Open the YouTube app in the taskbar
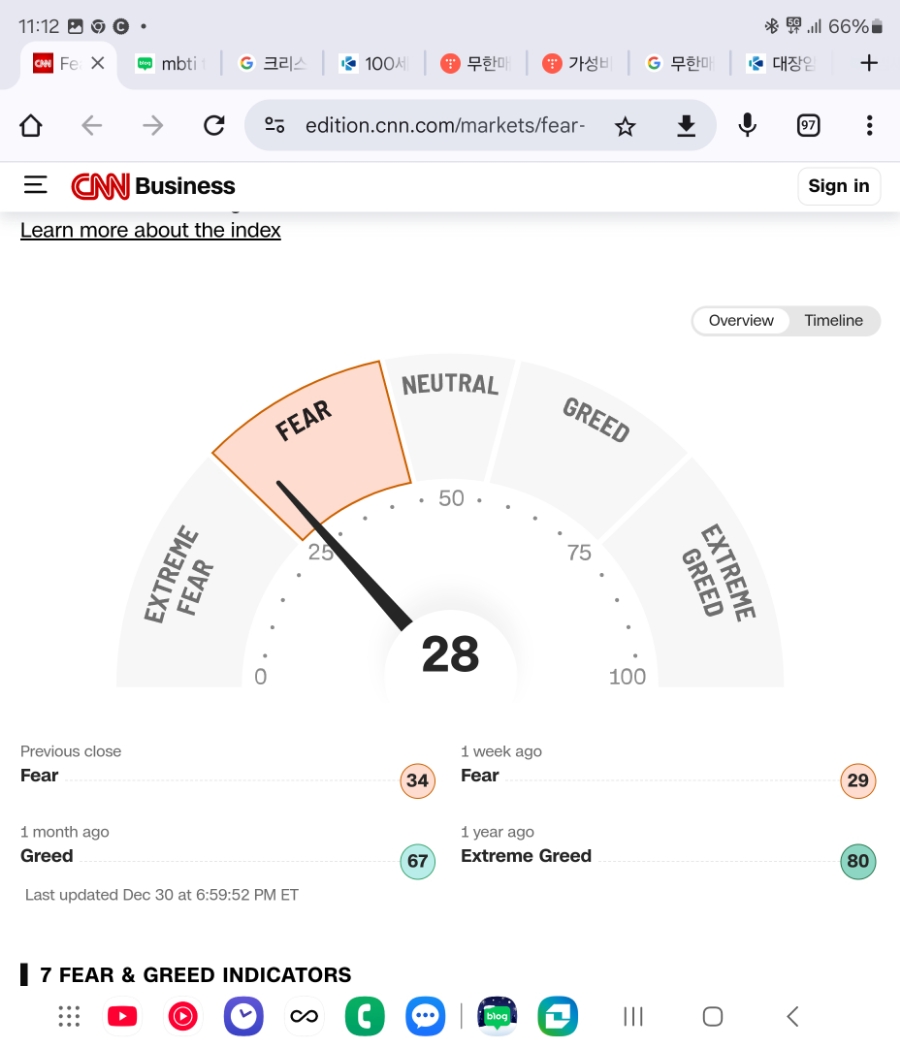This screenshot has height=1047, width=900. [x=122, y=1016]
